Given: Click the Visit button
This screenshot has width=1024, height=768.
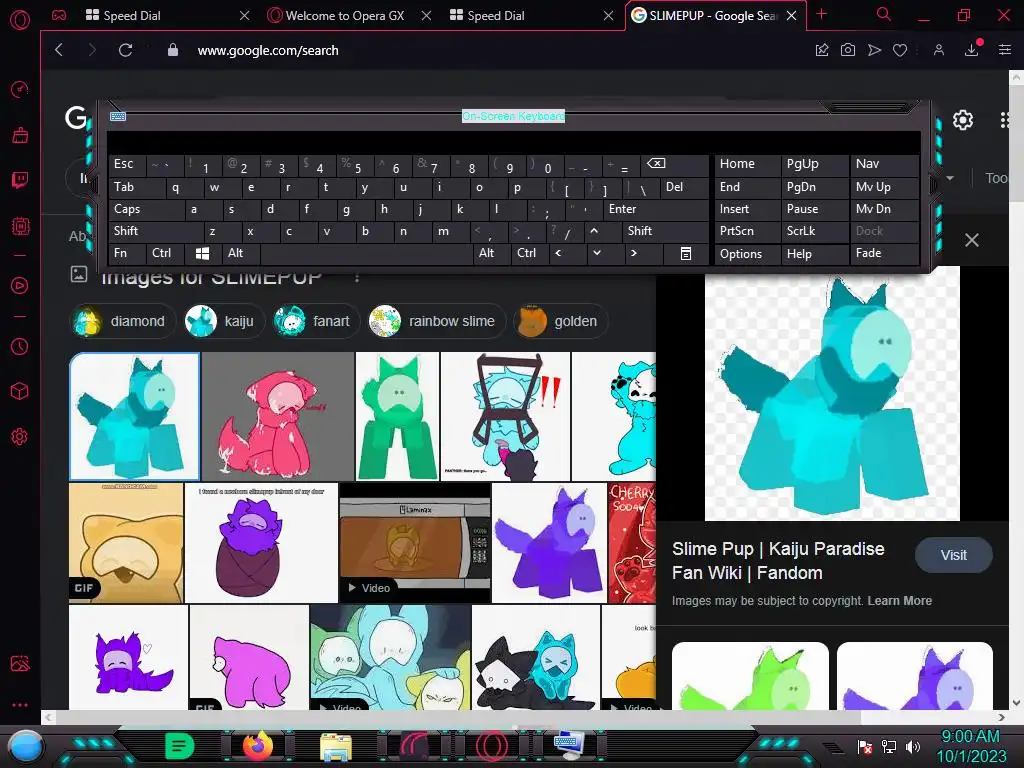Looking at the screenshot, I should tap(953, 555).
